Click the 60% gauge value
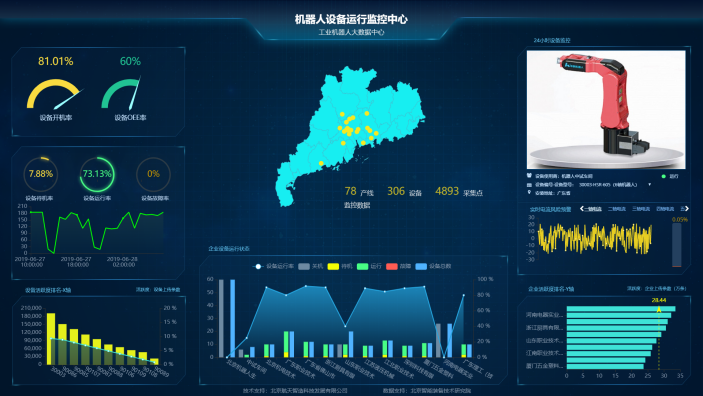The image size is (703, 396). click(130, 61)
